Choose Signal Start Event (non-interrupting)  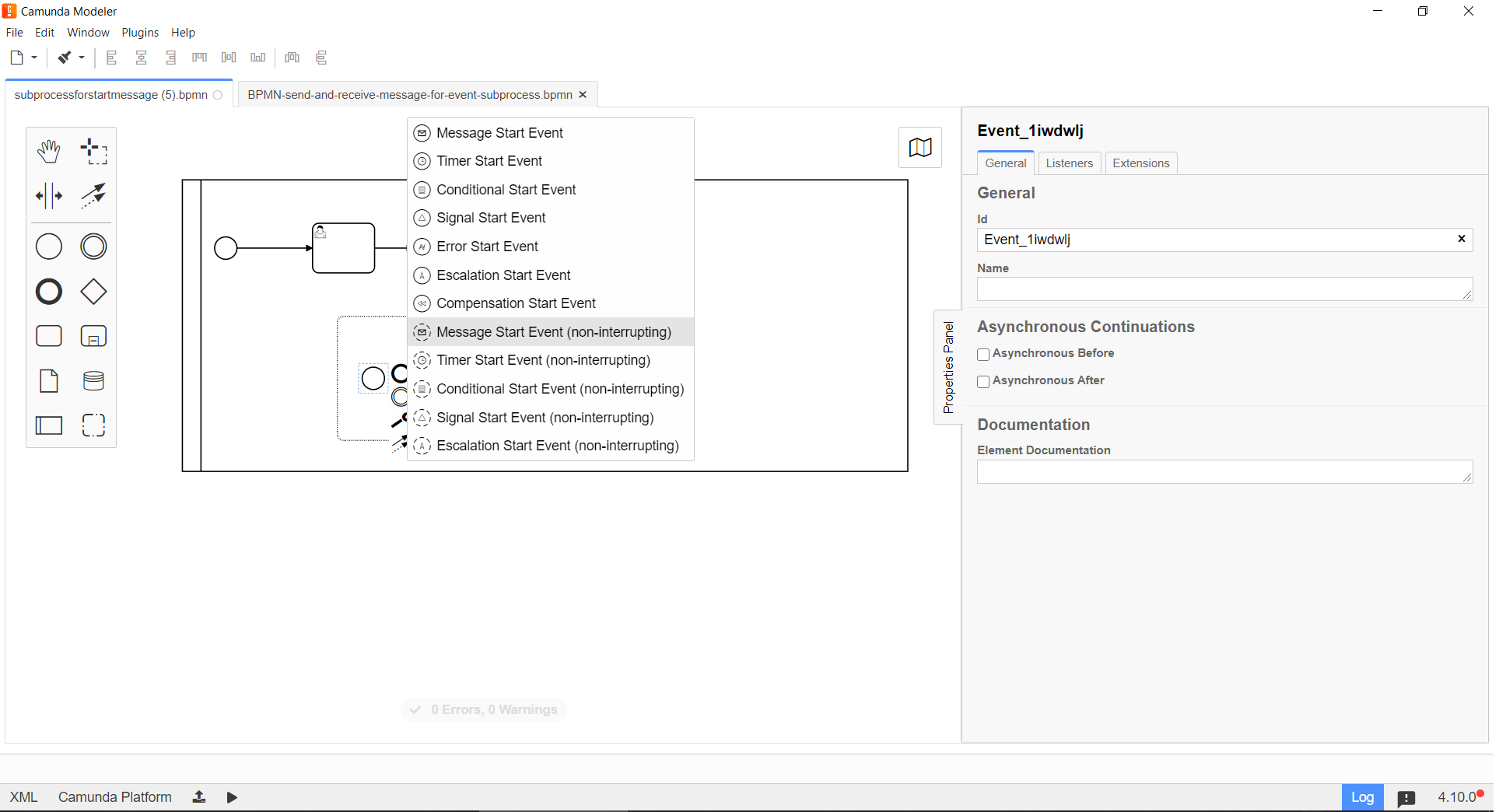pos(551,418)
